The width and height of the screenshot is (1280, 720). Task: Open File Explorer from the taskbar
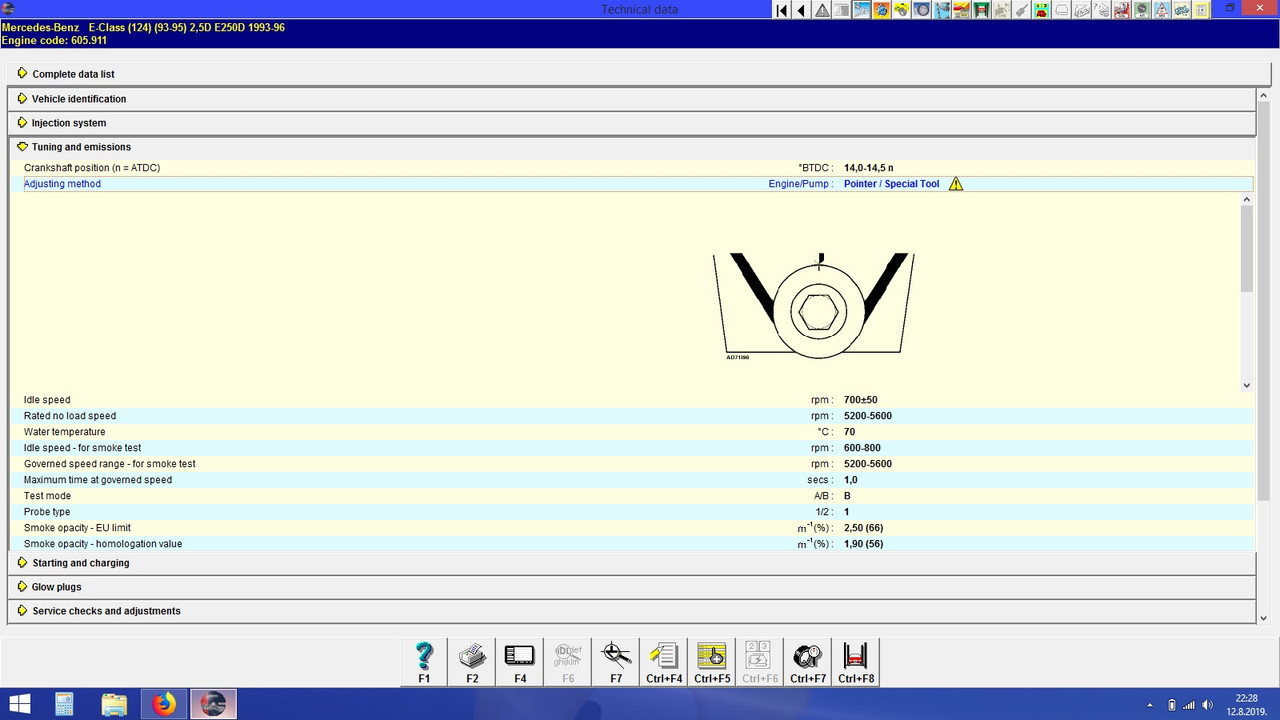click(114, 704)
